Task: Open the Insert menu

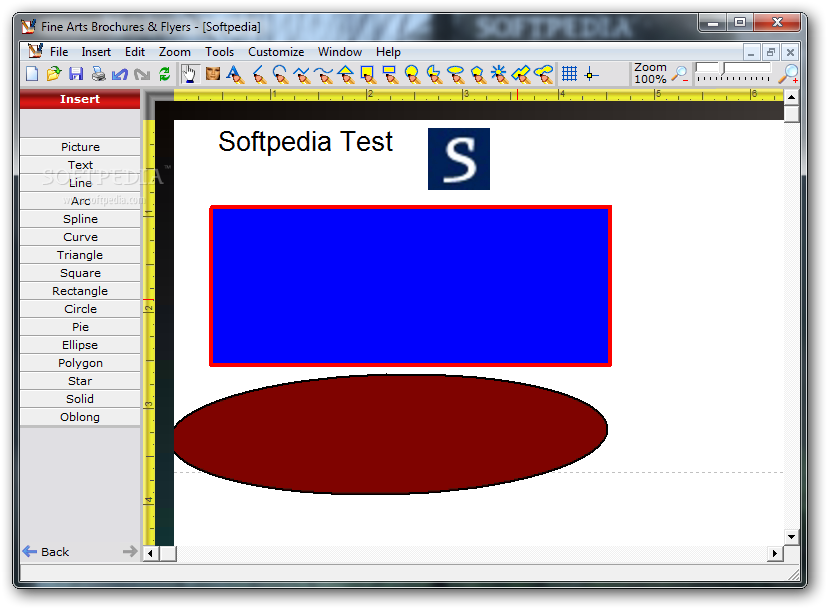Action: click(96, 52)
